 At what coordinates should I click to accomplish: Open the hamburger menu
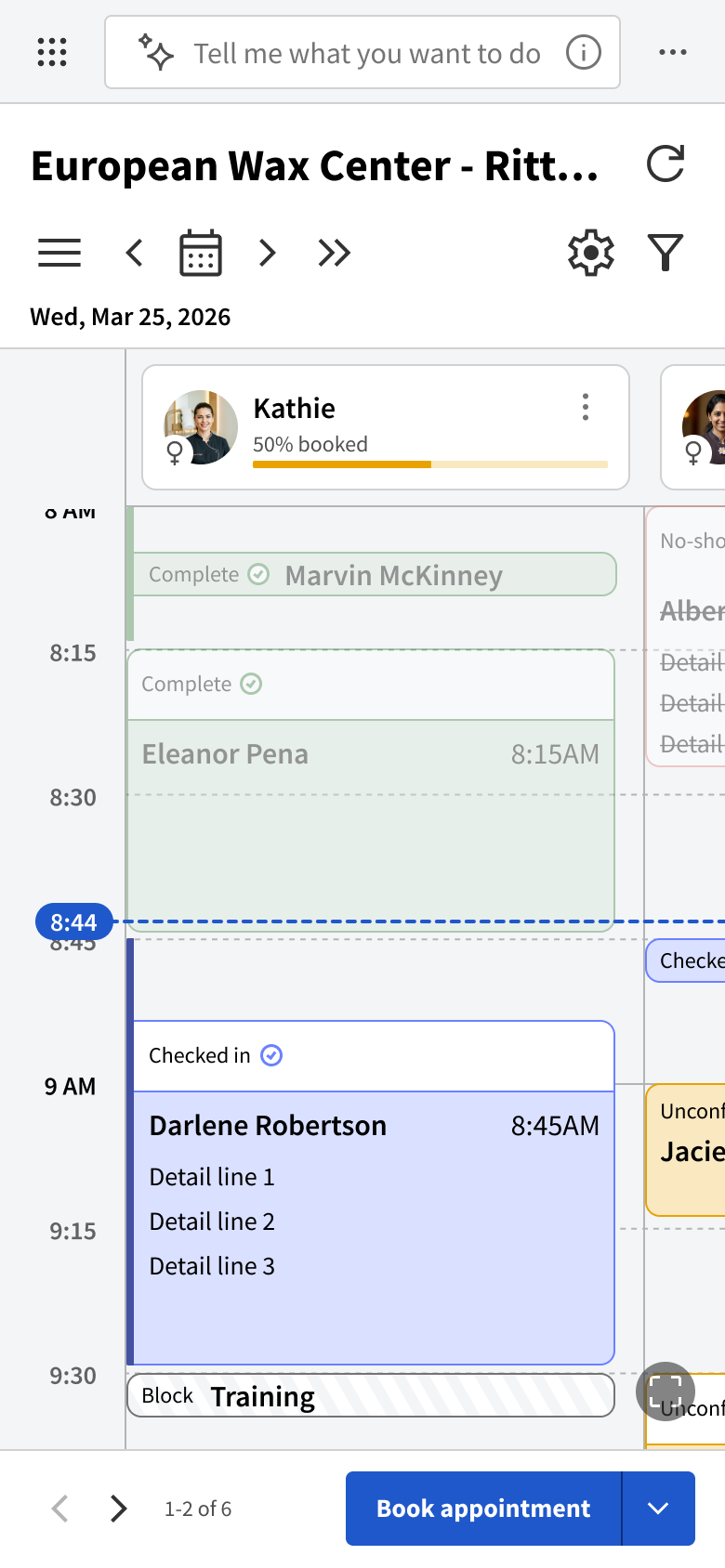click(x=59, y=253)
